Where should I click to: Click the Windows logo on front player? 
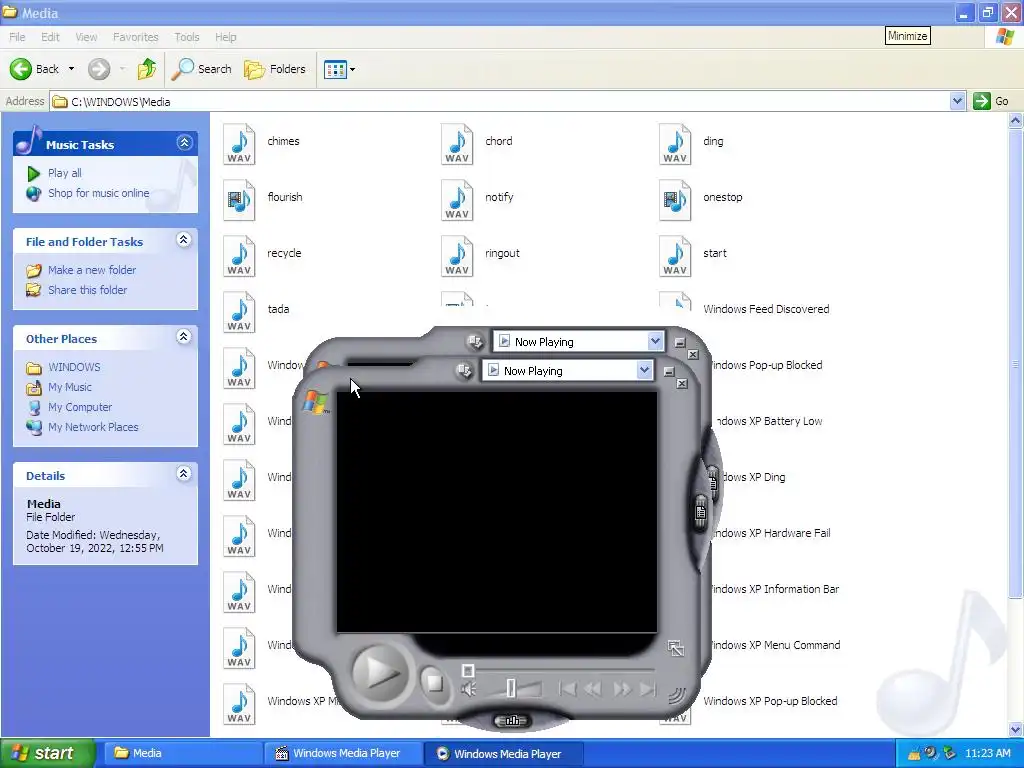[x=315, y=402]
